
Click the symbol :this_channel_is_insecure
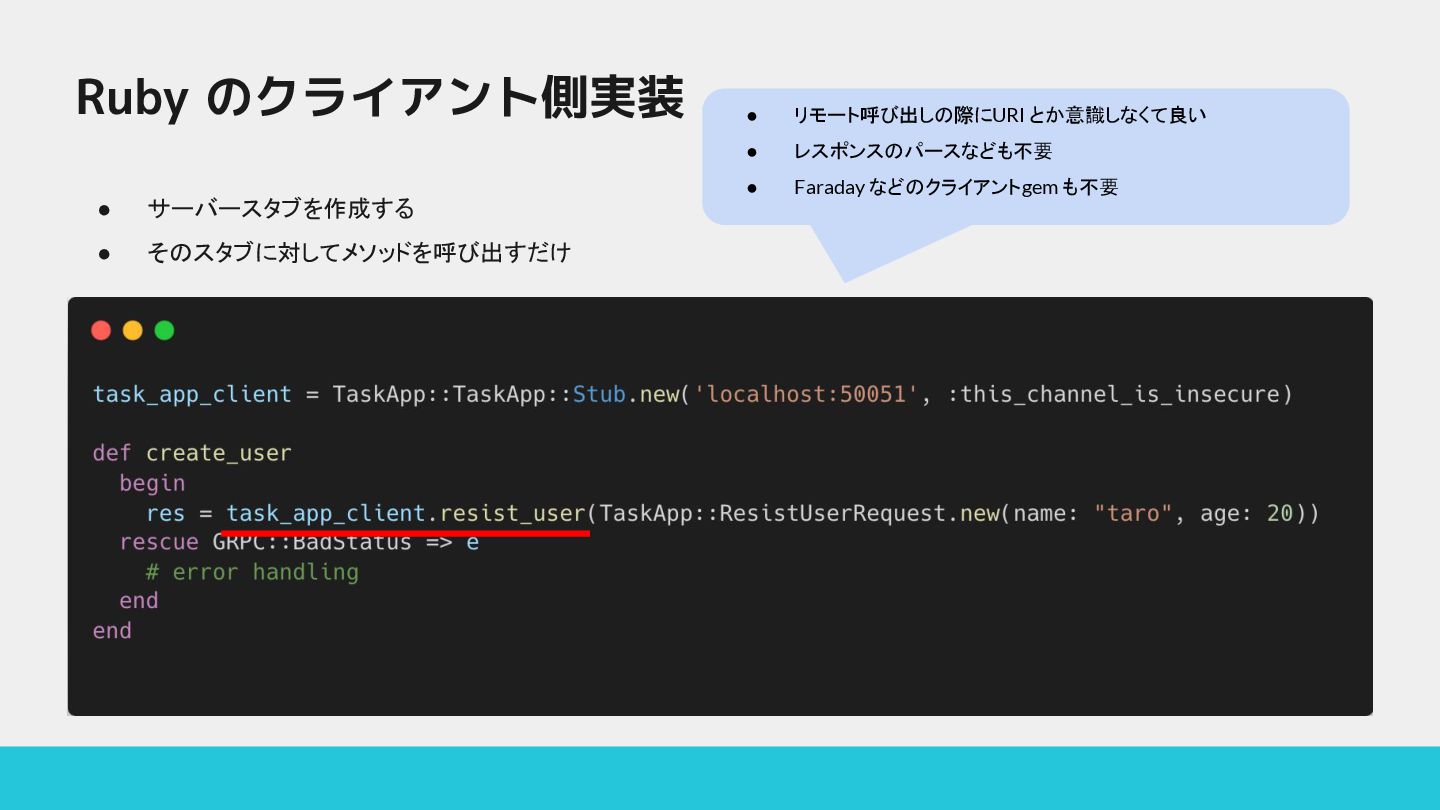pyautogui.click(x=1113, y=394)
